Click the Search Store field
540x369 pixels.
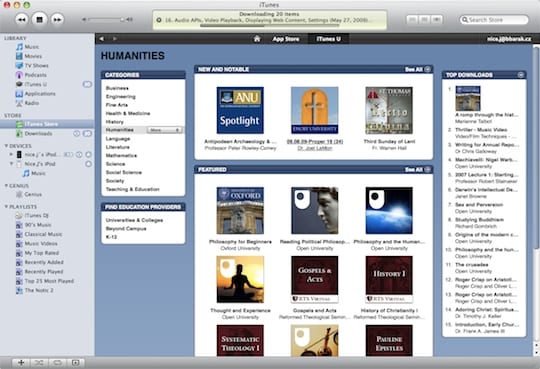[x=494, y=20]
